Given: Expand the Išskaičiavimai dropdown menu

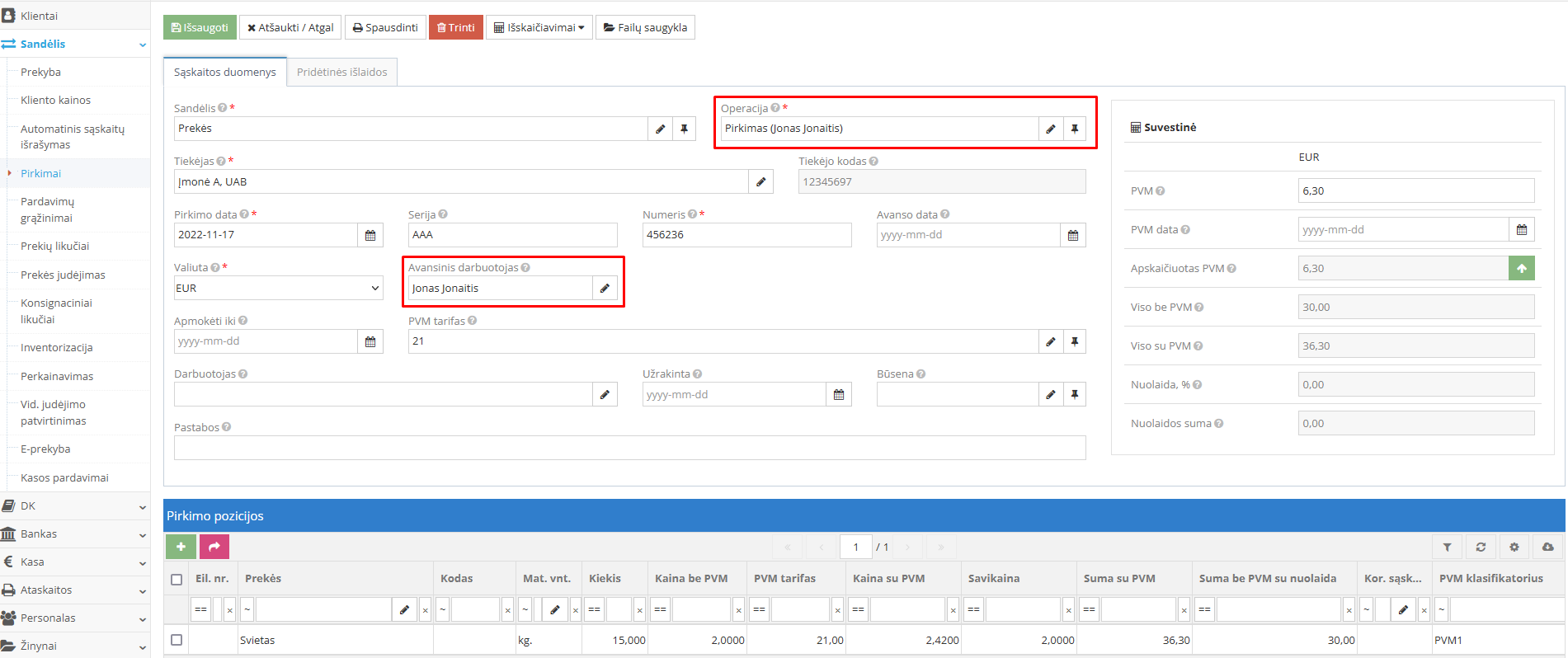Looking at the screenshot, I should click(539, 27).
